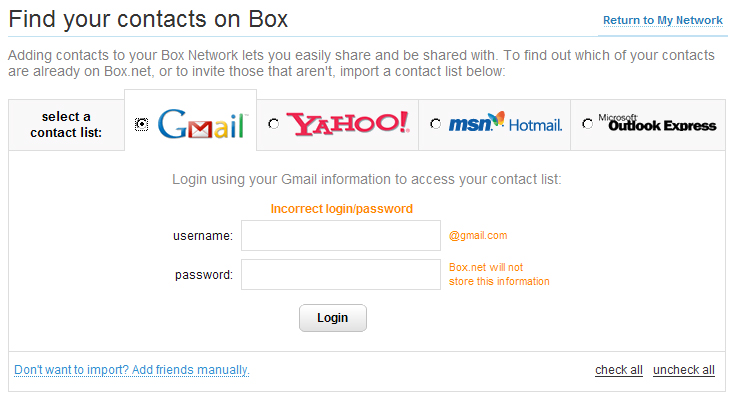Click the uncheck all link
This screenshot has width=735, height=399.
coord(684,370)
